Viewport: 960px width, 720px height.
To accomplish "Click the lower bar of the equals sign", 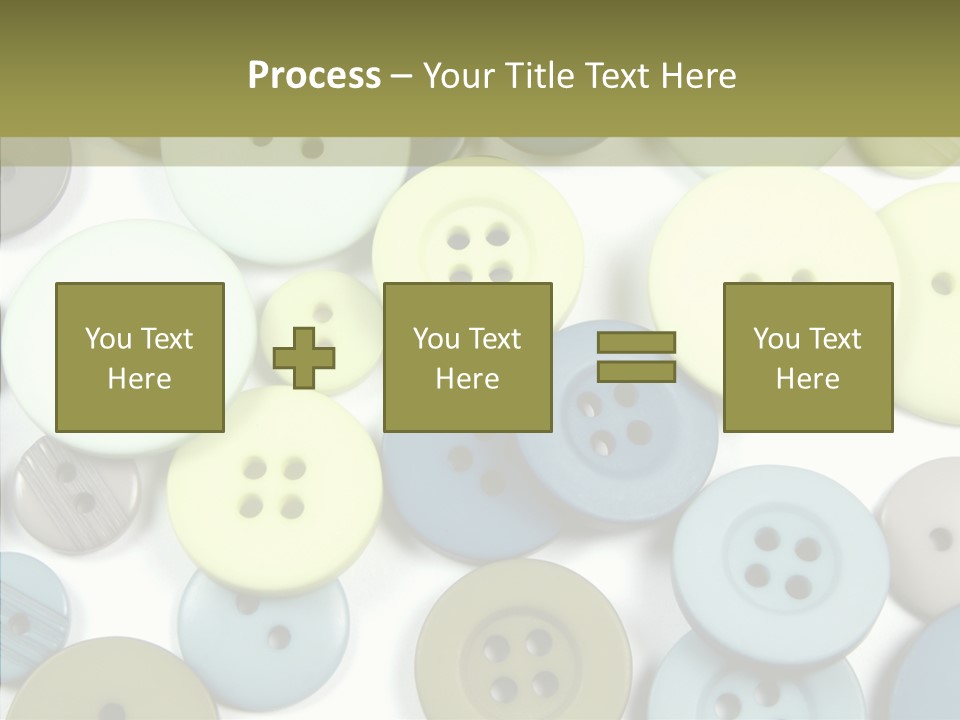I will coord(636,372).
